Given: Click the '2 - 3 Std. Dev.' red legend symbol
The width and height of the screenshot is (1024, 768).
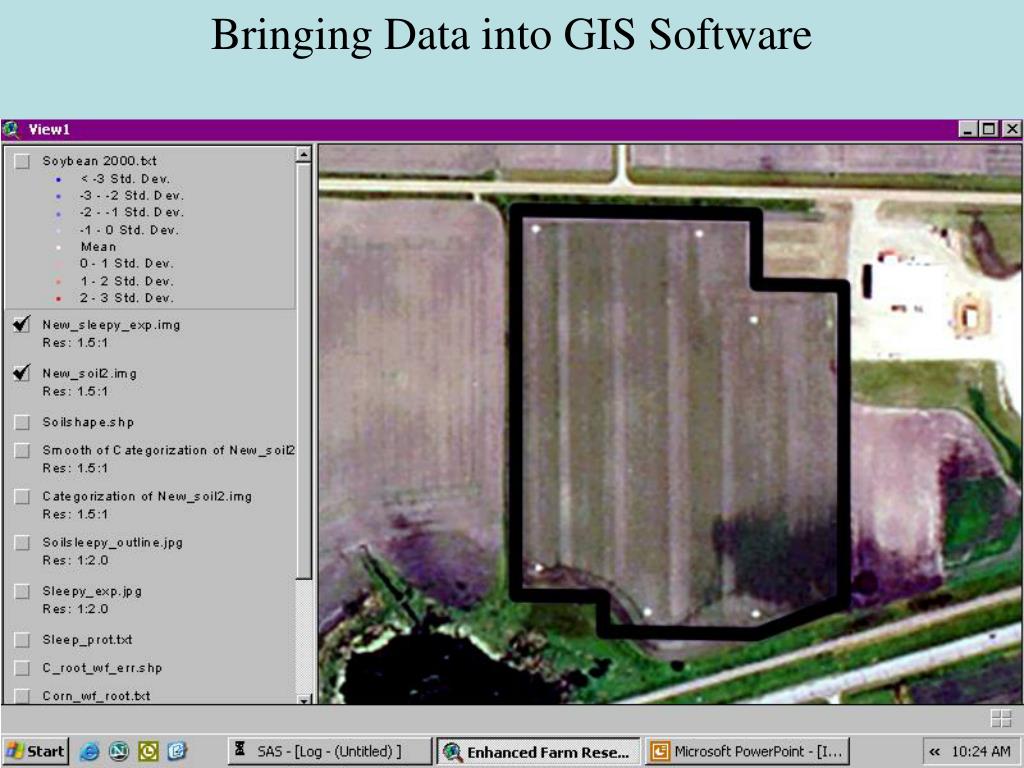Looking at the screenshot, I should [x=59, y=298].
